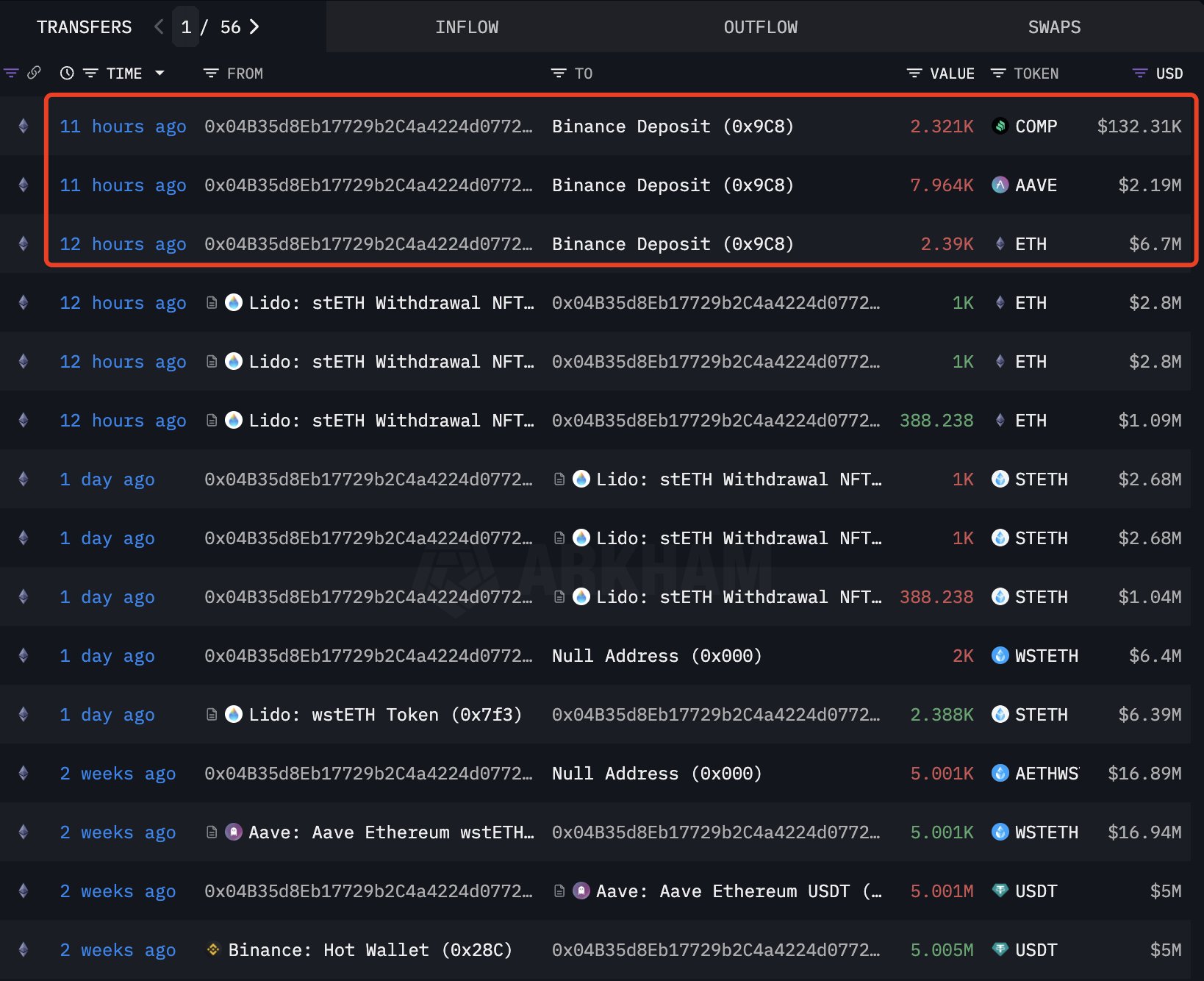1204x981 pixels.
Task: Open the far-left chain filter icon
Action: click(11, 73)
